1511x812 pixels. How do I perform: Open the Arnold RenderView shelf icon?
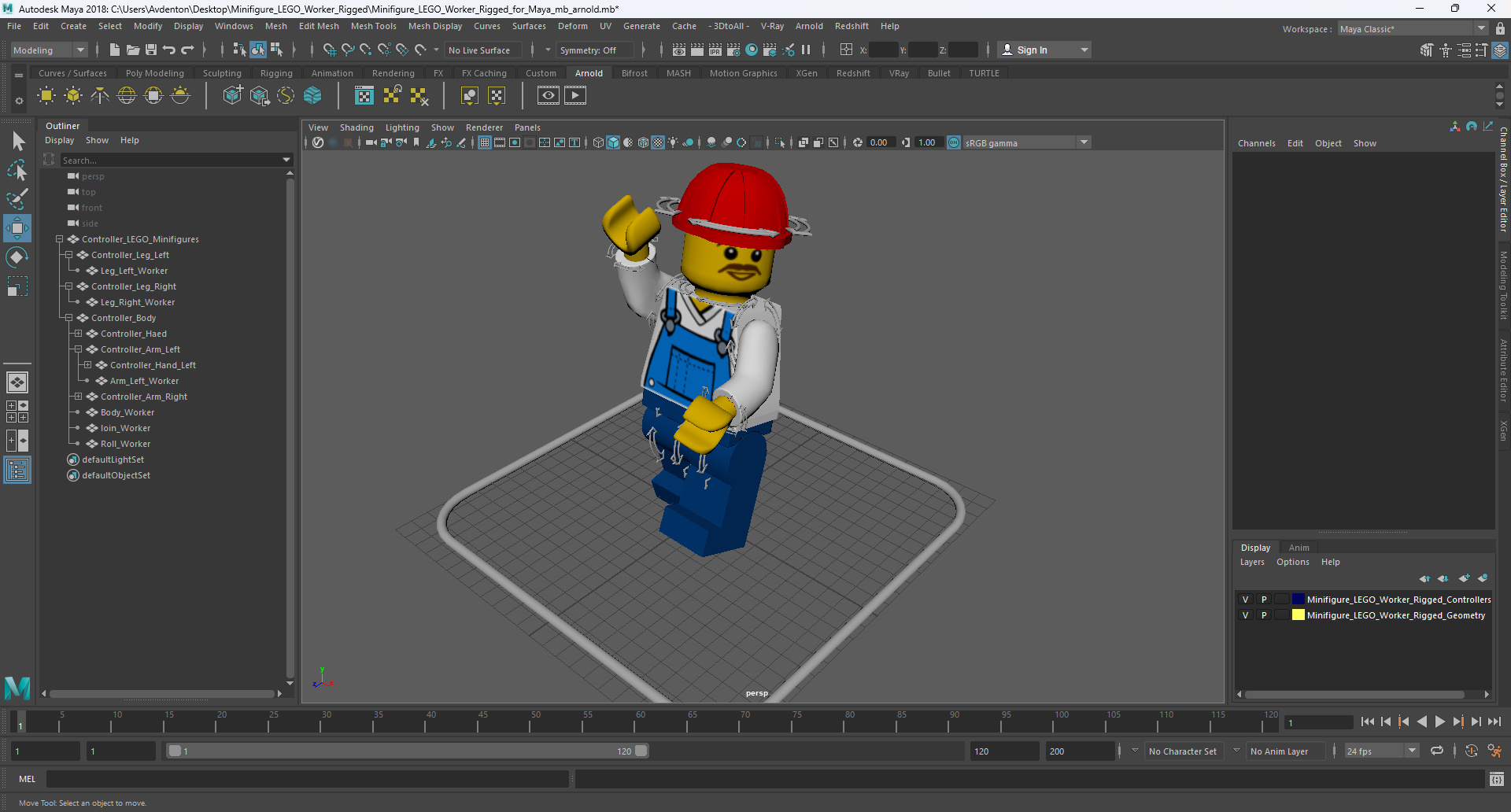pos(549,96)
